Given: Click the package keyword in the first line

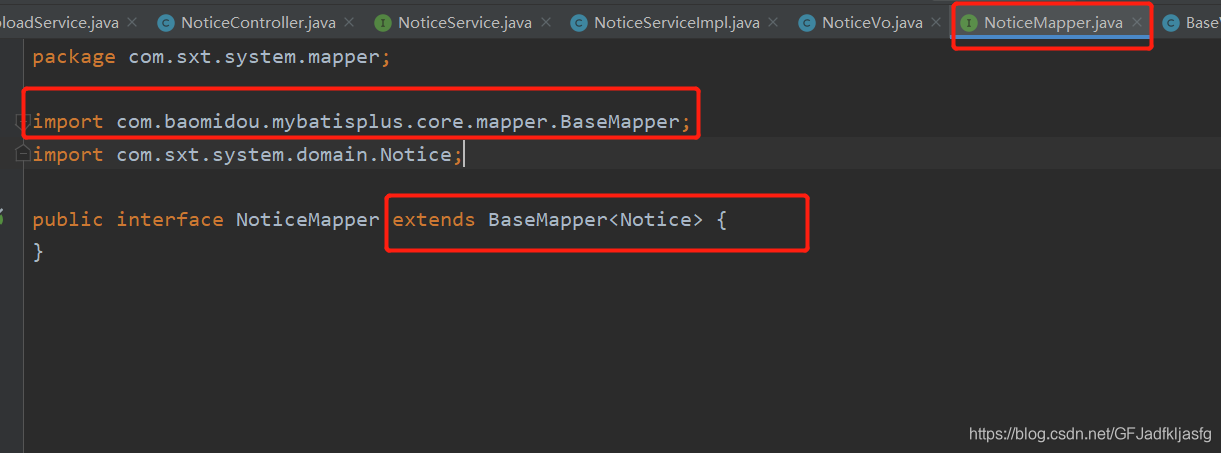Looking at the screenshot, I should pyautogui.click(x=74, y=57).
